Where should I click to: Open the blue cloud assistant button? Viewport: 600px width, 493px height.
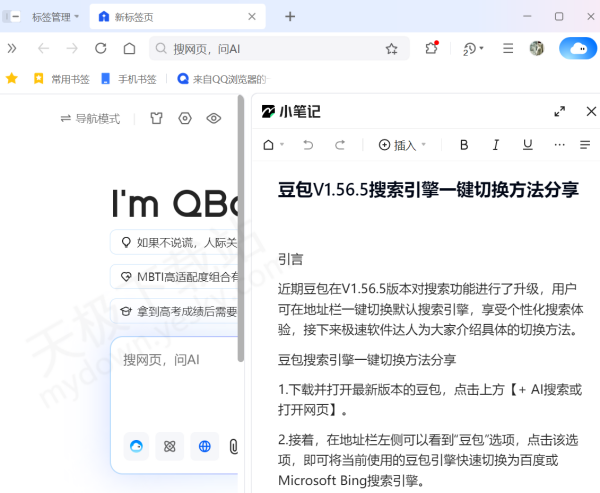[x=578, y=48]
